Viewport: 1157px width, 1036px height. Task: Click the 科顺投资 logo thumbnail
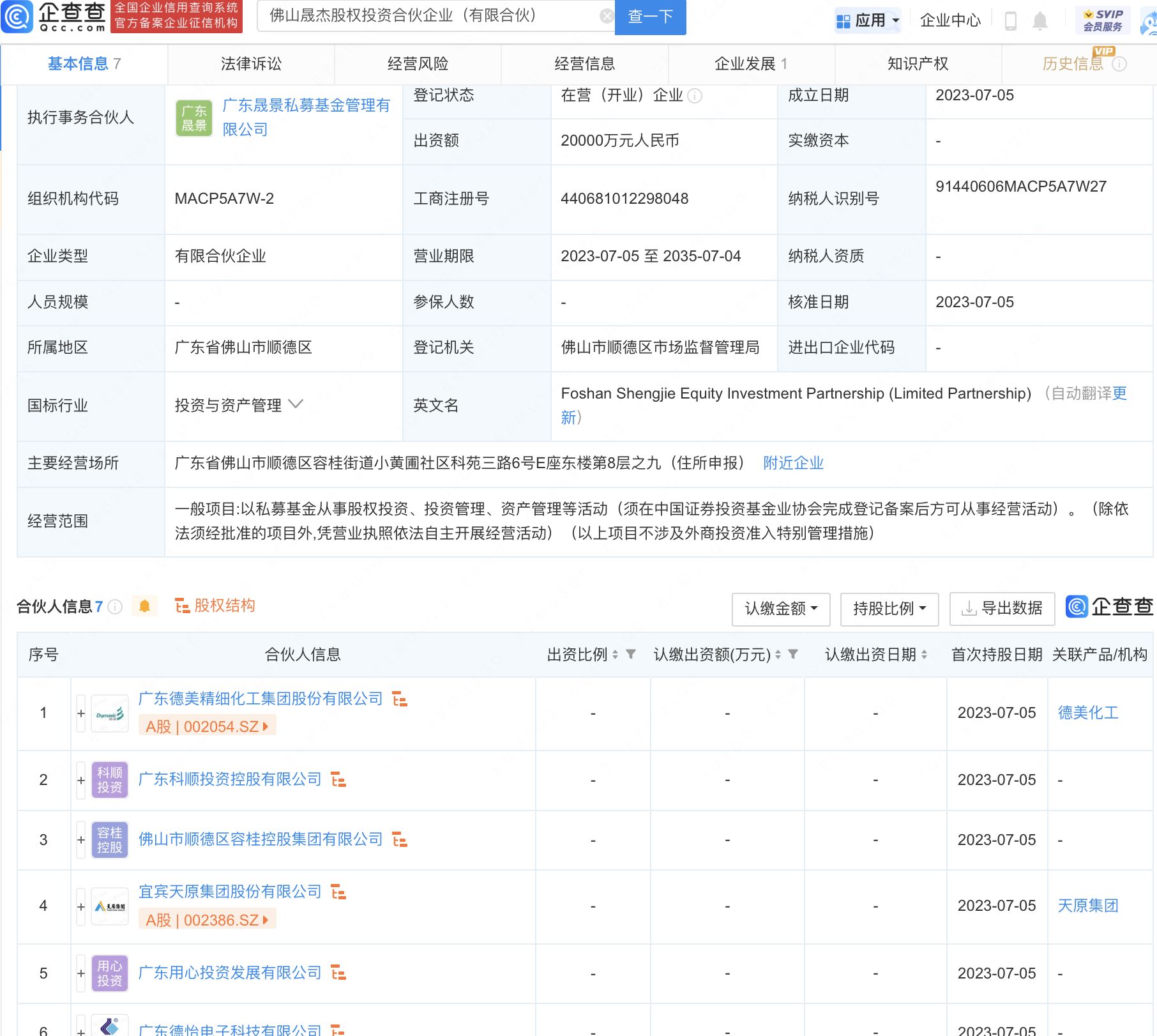[110, 780]
